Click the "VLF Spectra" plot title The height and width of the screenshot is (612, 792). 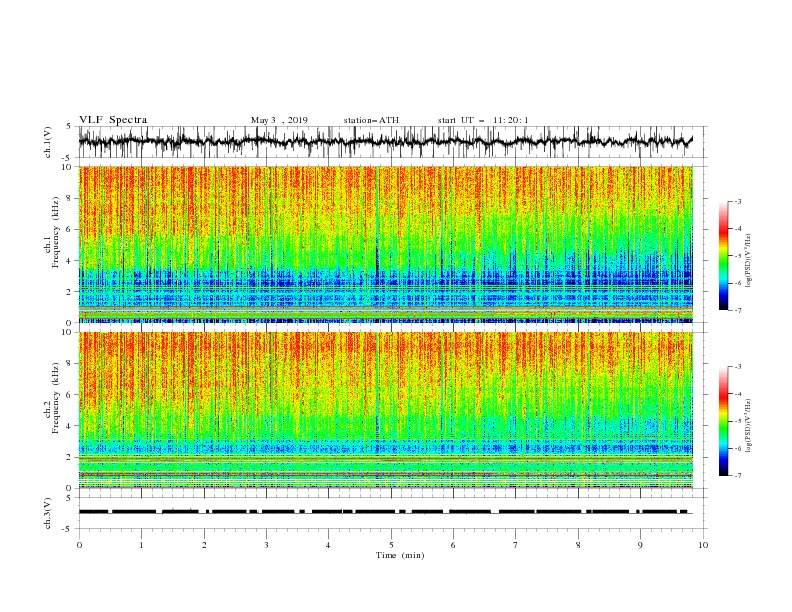113,120
